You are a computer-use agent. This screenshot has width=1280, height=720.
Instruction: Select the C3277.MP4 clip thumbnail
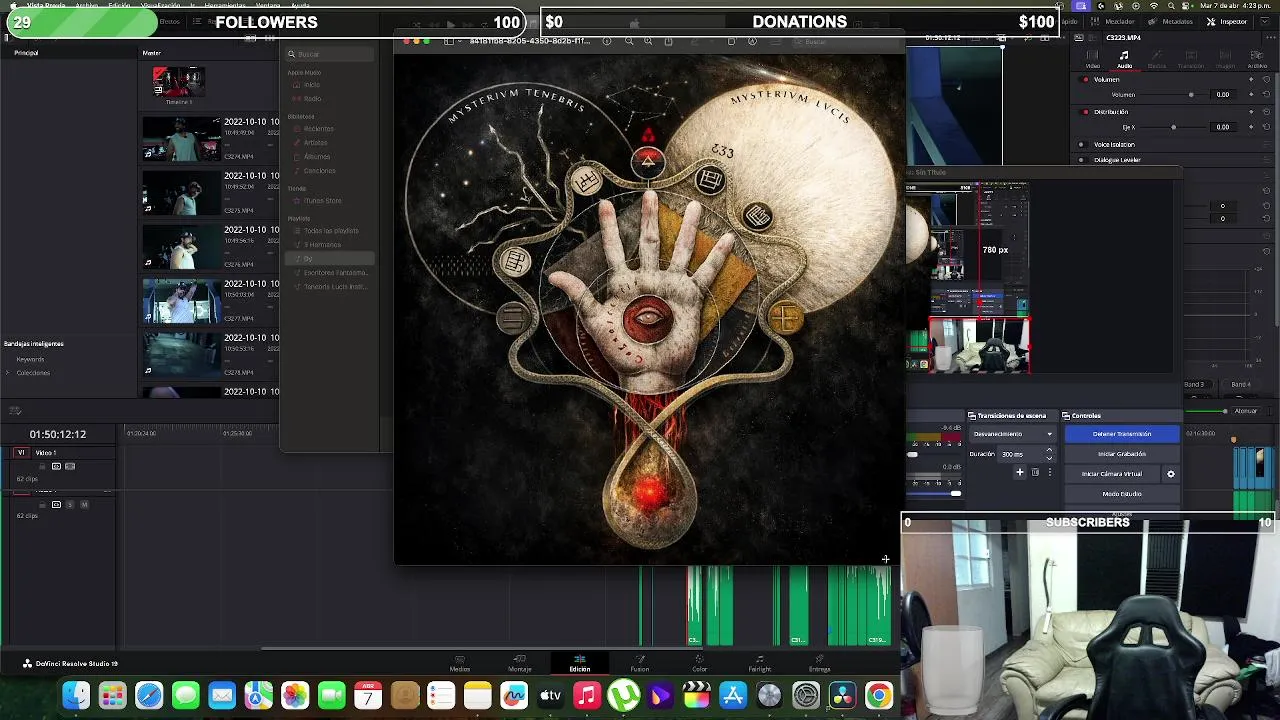pyautogui.click(x=182, y=300)
